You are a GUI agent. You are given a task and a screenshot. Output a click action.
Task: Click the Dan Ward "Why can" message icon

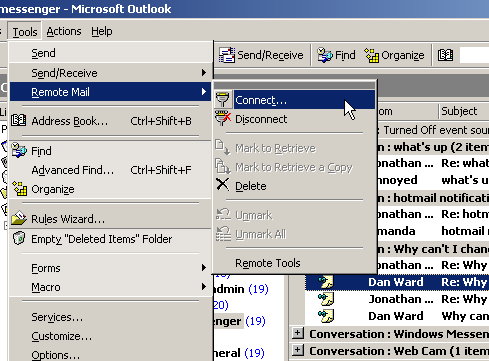click(326, 316)
